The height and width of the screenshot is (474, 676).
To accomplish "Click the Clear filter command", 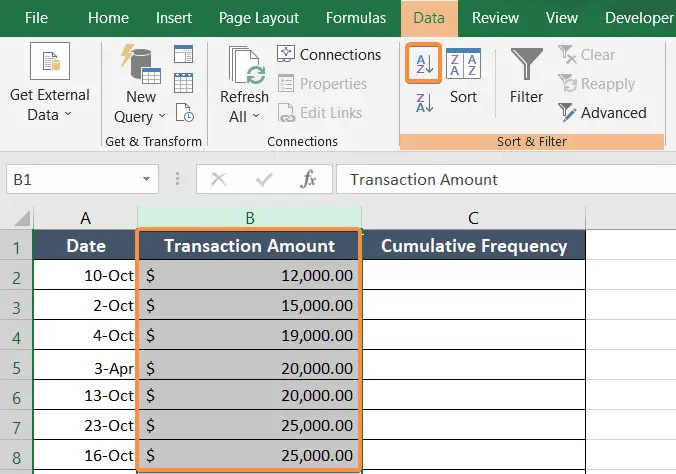I will coord(586,55).
